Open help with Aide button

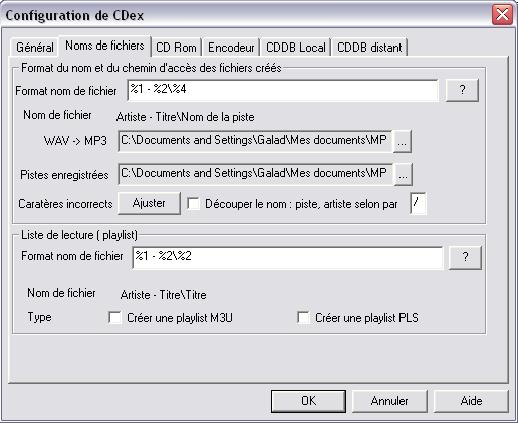pos(471,401)
